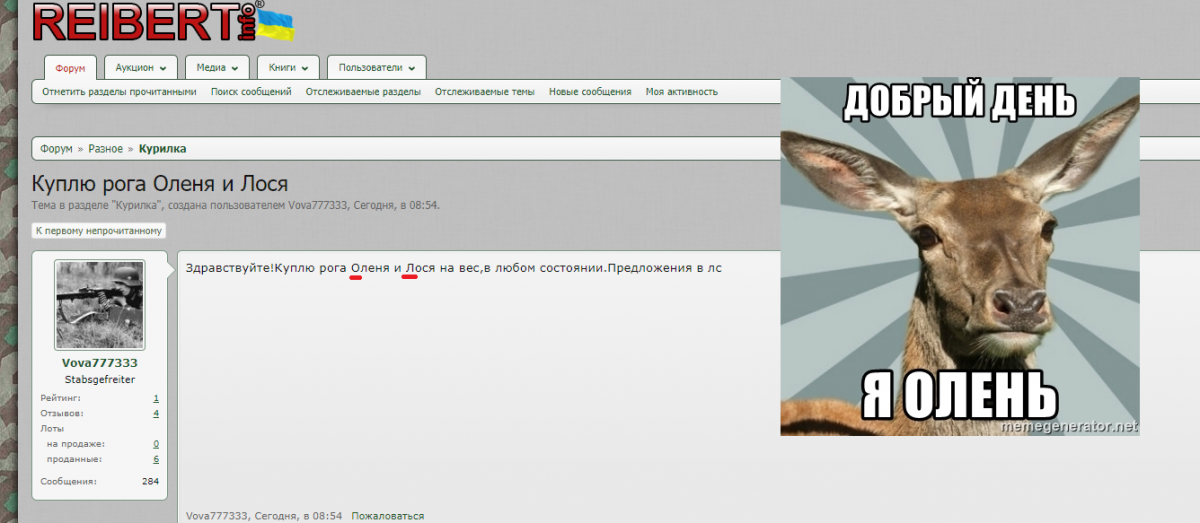Click the на продаже lots value 0
This screenshot has width=1200, height=523.
[156, 444]
